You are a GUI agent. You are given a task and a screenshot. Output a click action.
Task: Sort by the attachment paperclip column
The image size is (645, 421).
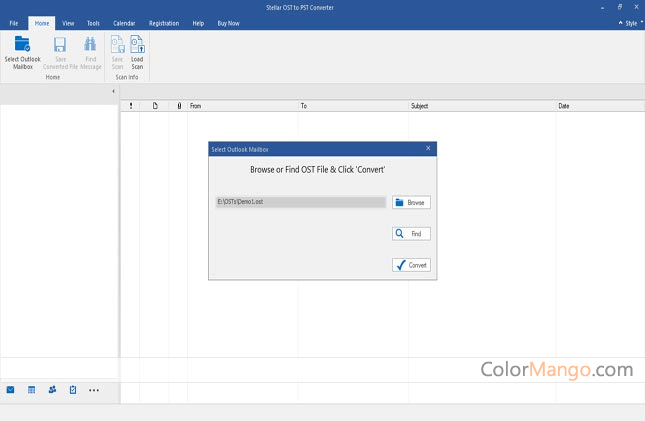[179, 106]
